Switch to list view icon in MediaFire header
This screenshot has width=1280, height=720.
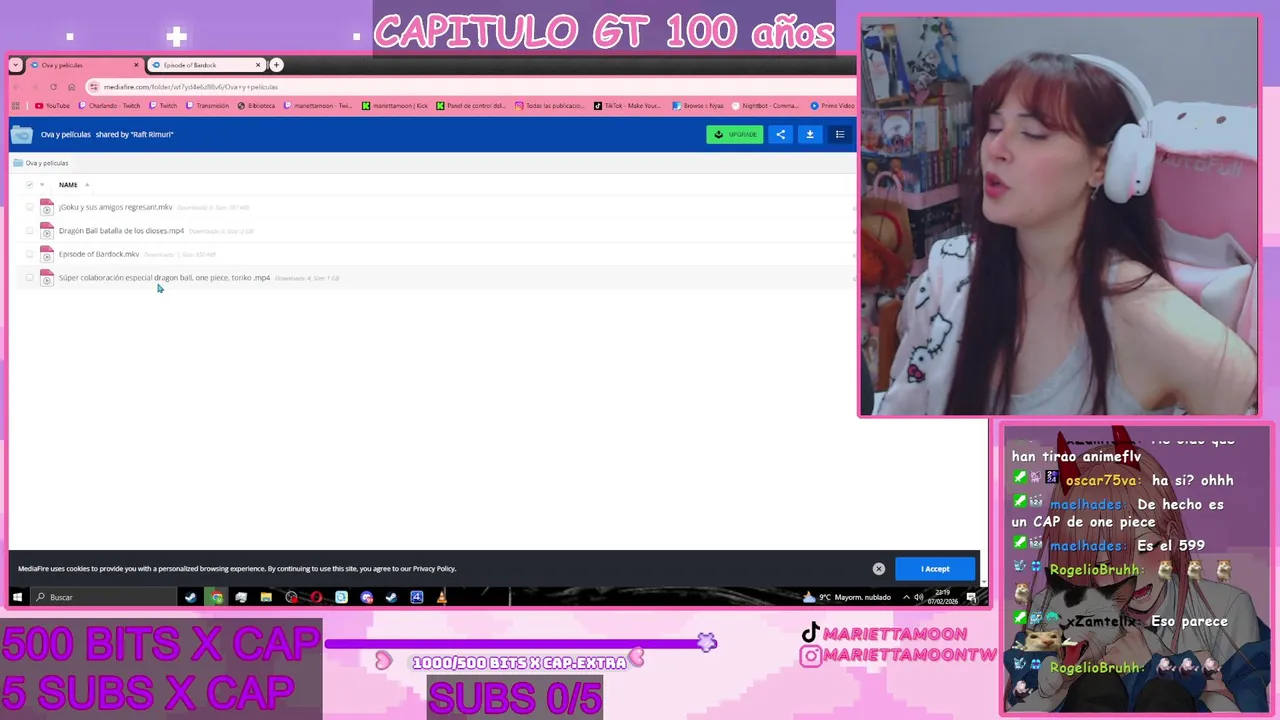[x=840, y=134]
